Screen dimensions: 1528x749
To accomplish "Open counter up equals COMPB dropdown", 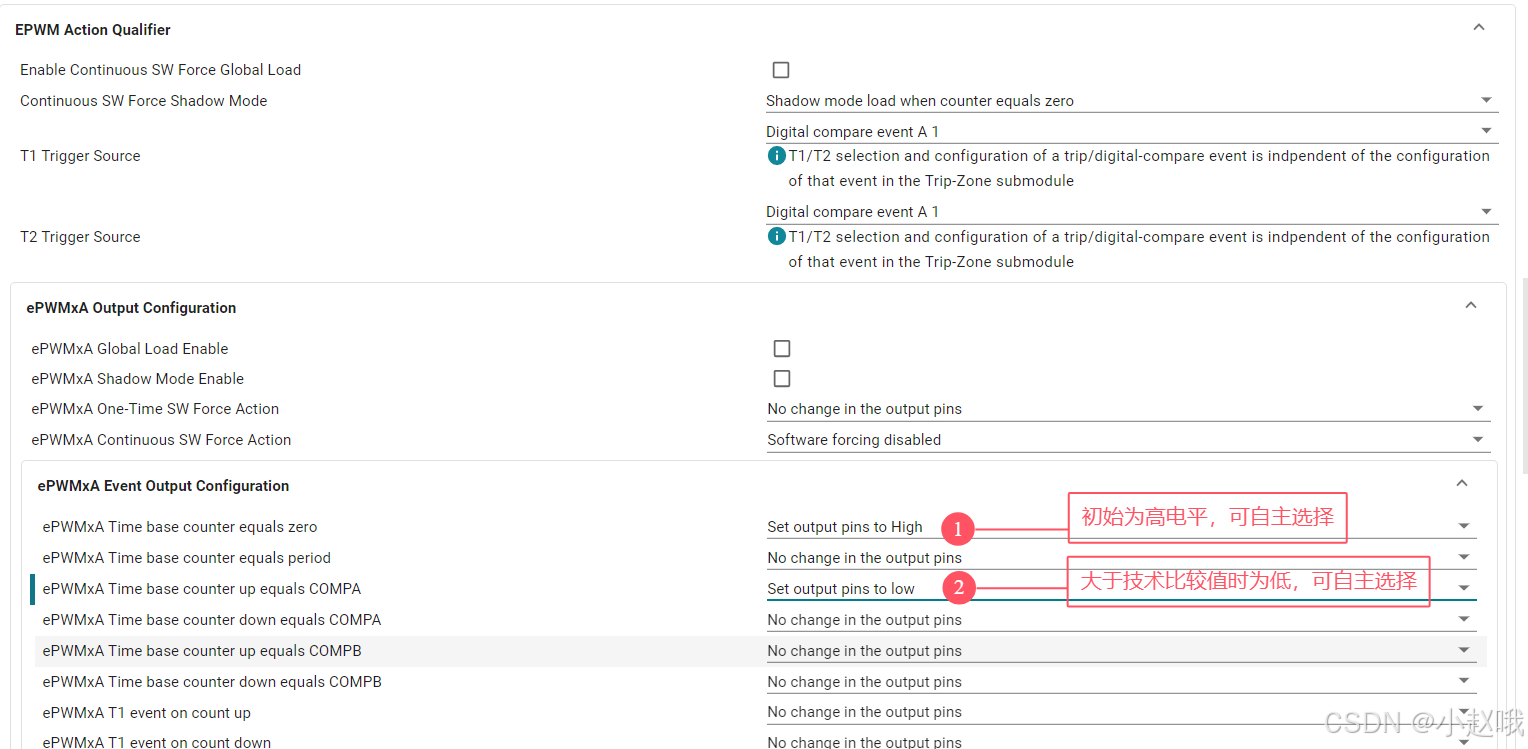I will coord(1121,651).
